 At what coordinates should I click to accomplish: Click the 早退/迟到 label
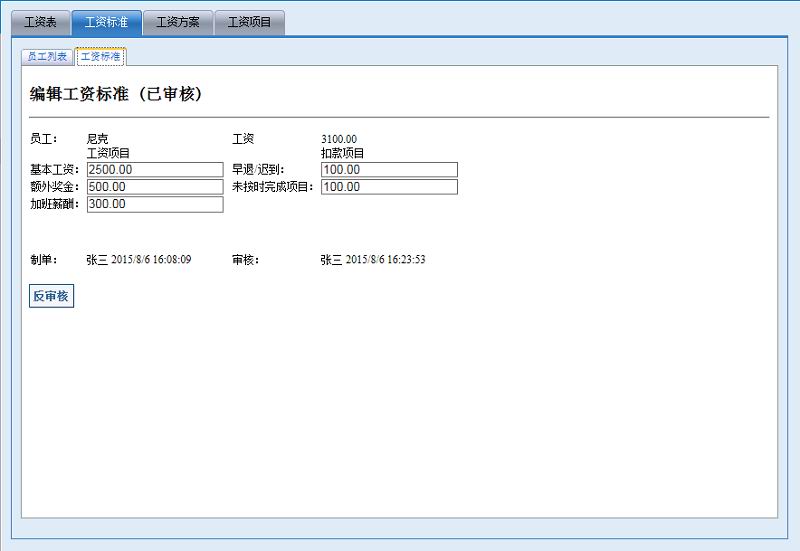(258, 170)
